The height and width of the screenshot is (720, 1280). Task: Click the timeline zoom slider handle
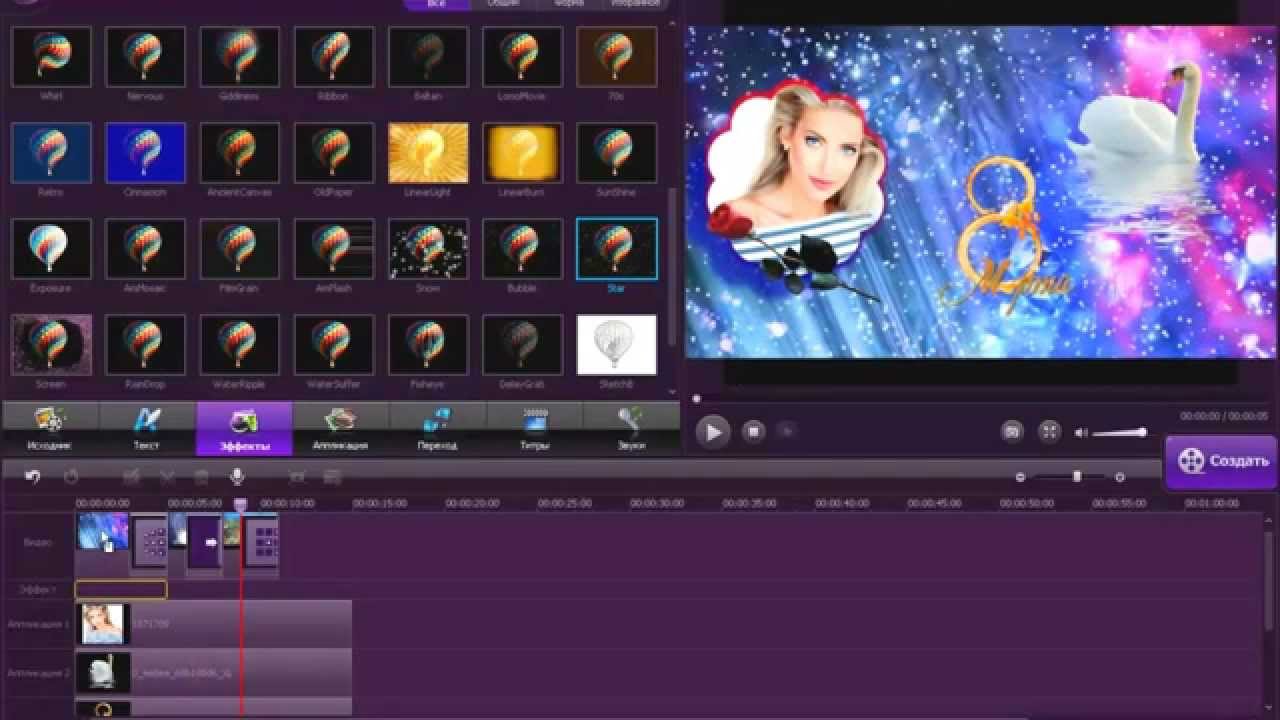click(x=1077, y=477)
